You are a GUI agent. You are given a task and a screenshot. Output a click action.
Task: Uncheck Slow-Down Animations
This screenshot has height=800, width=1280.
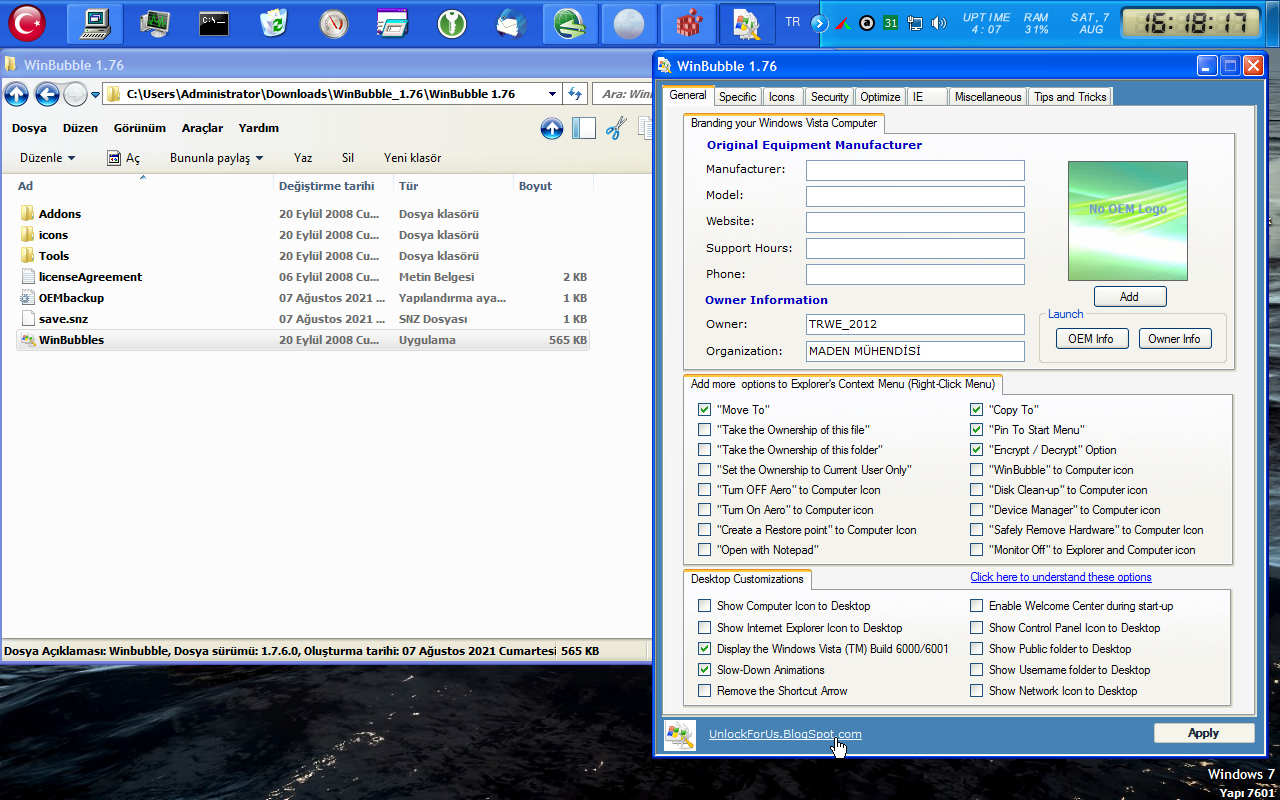(705, 670)
